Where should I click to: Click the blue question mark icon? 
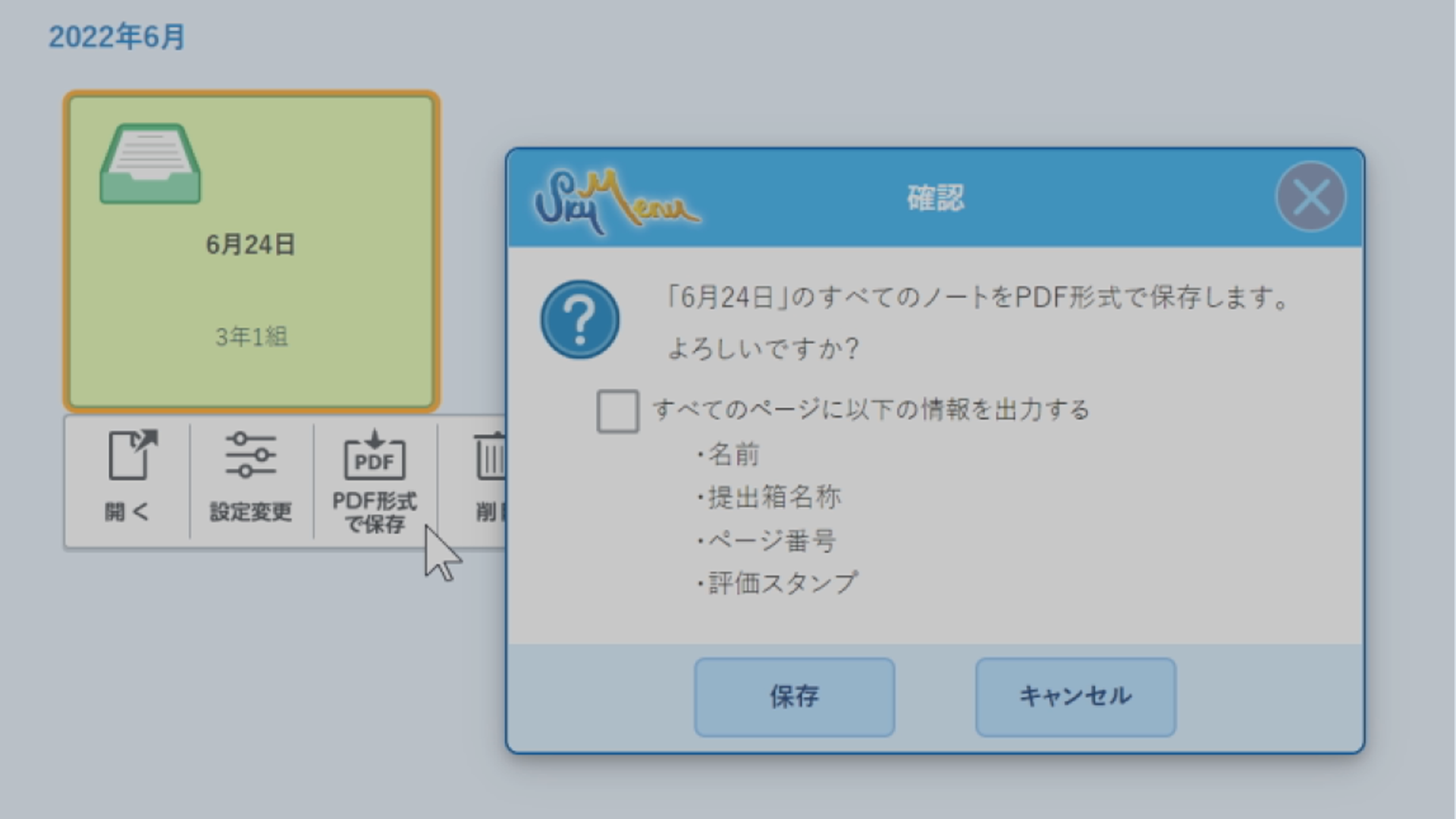(x=580, y=319)
